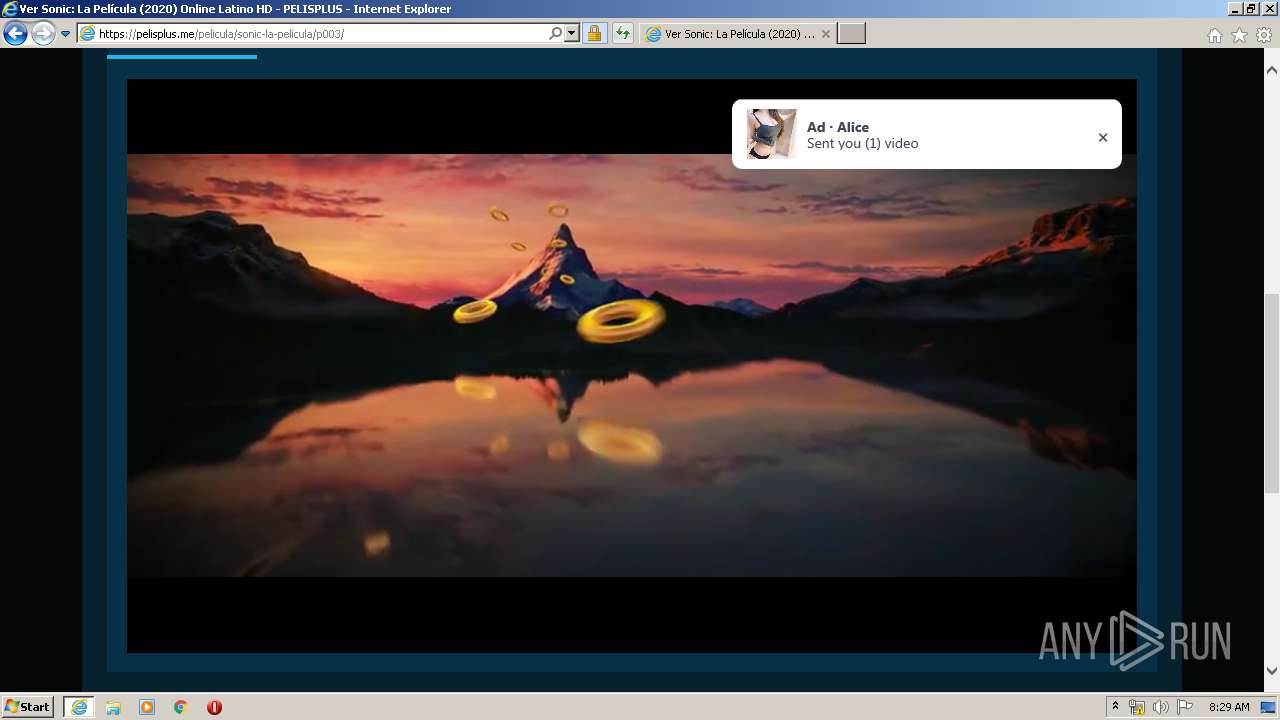Click the 8:29 AM system clock
This screenshot has width=1280, height=720.
(x=1229, y=707)
